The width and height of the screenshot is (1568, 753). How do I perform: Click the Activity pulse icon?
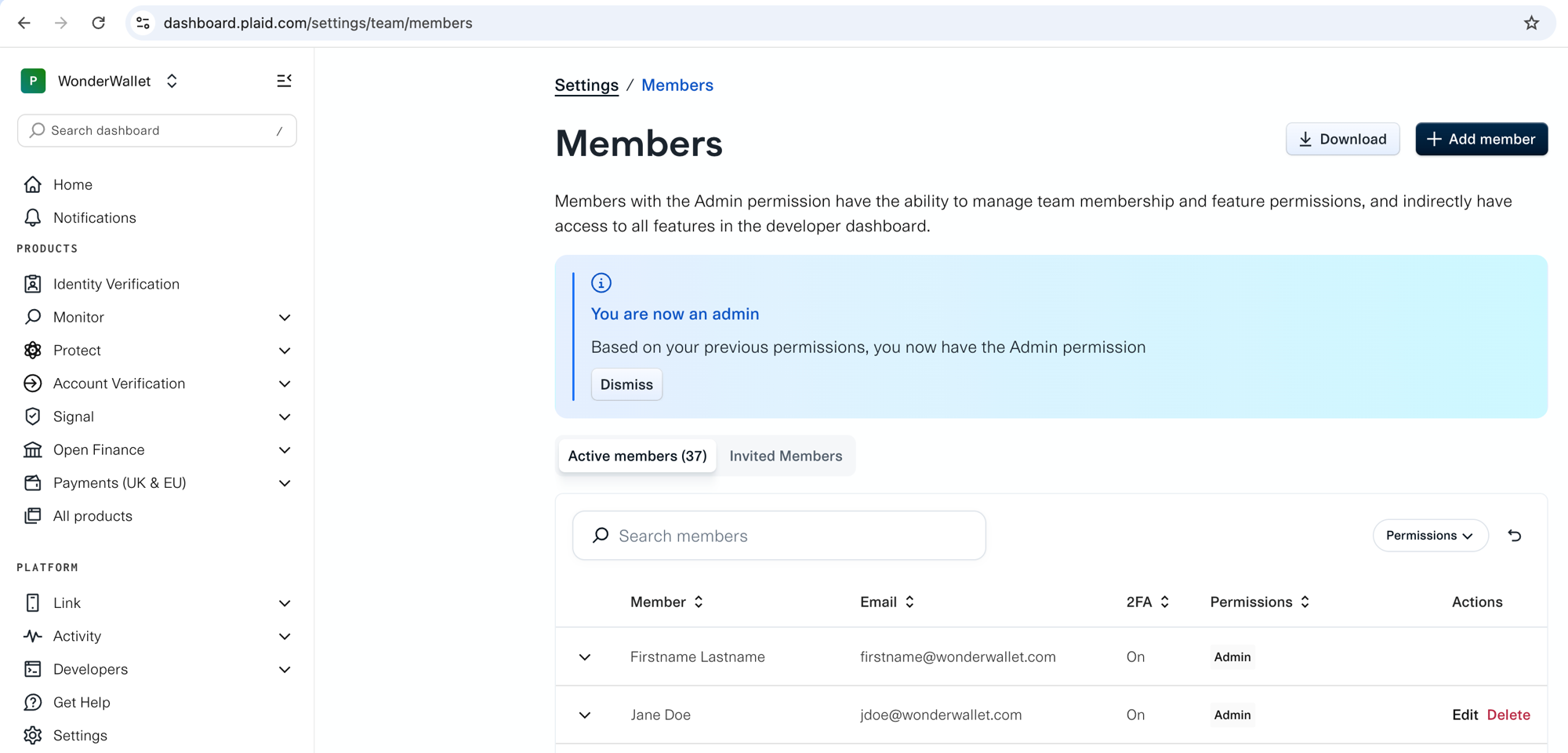click(x=32, y=636)
